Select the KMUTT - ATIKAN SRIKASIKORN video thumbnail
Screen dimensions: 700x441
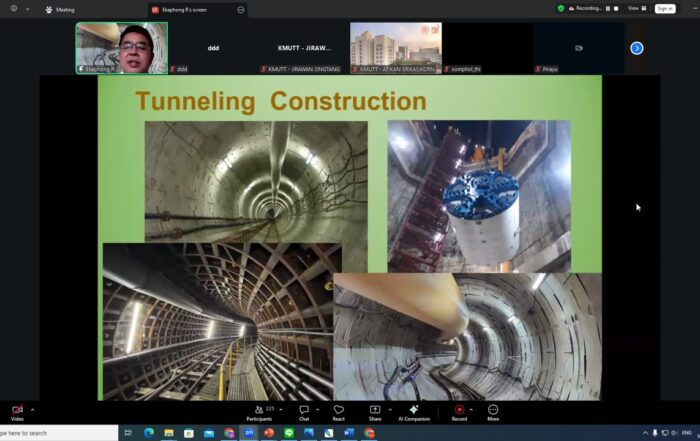[395, 46]
